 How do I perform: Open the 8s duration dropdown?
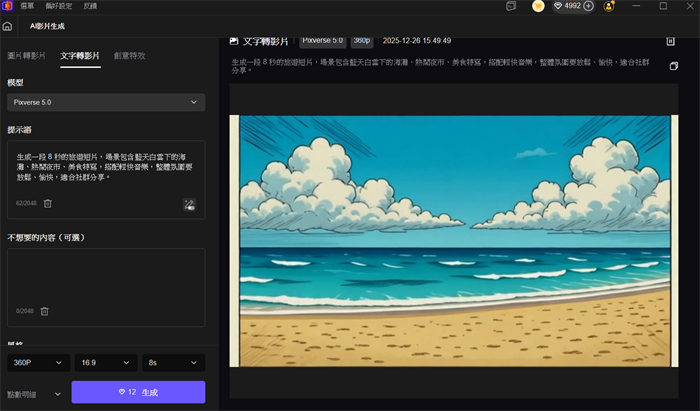174,363
